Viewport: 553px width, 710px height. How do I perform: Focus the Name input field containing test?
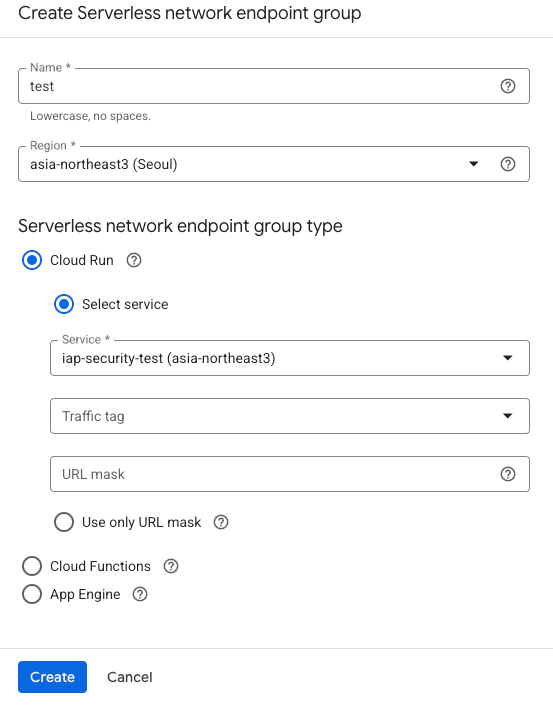click(x=260, y=86)
